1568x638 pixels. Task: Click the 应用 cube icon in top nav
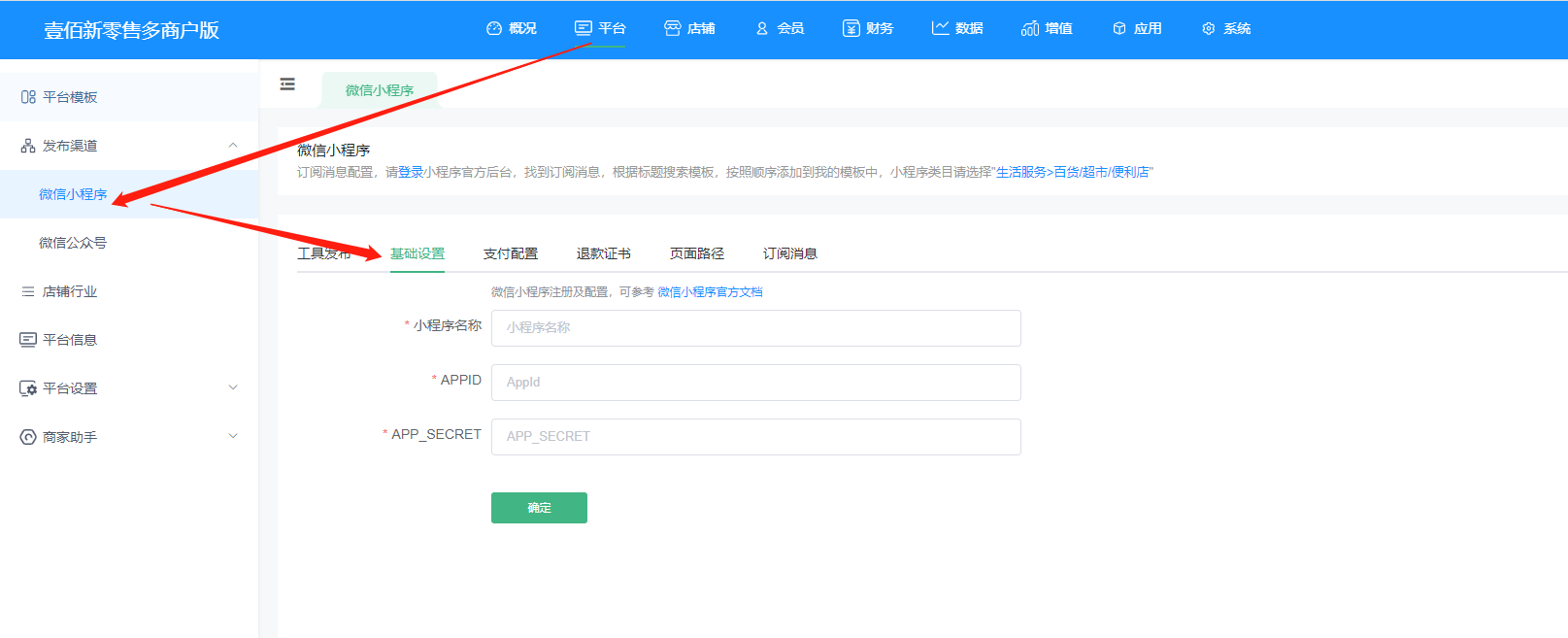pyautogui.click(x=1119, y=28)
